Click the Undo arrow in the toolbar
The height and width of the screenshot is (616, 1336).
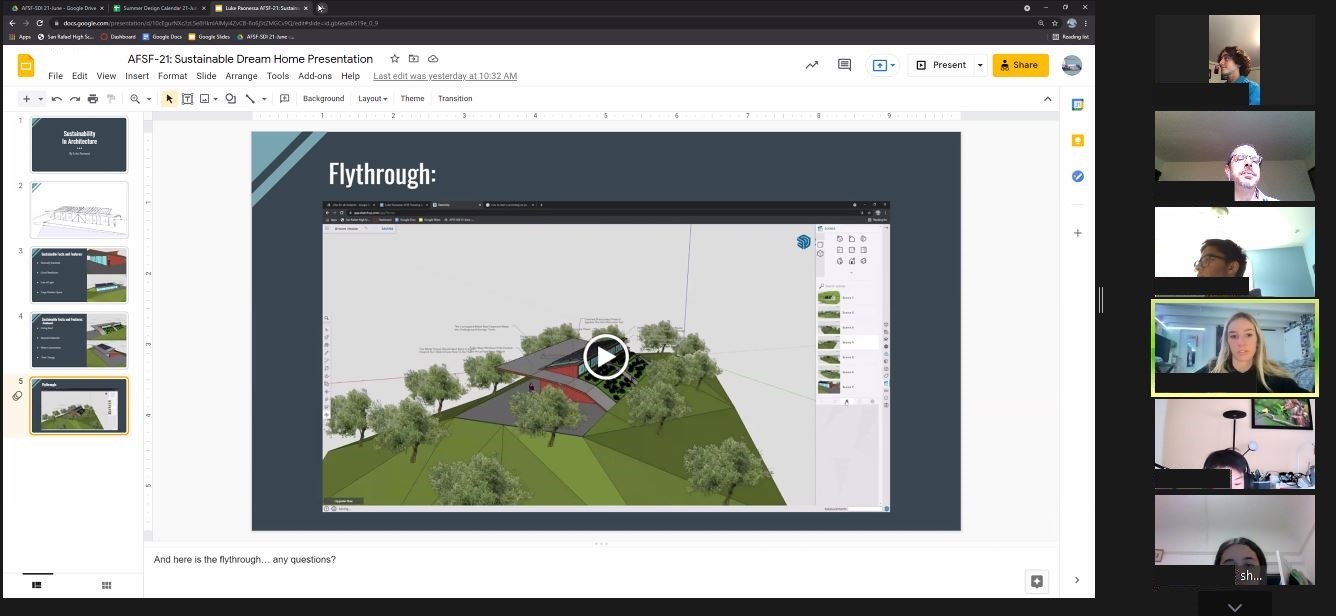pyautogui.click(x=57, y=99)
